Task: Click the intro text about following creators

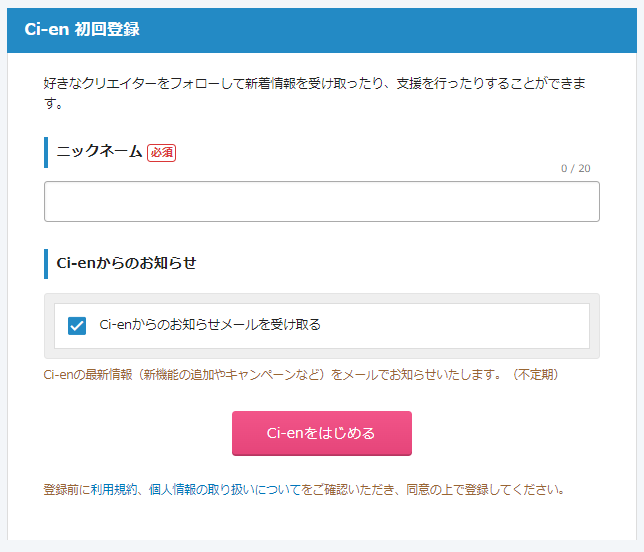Action: 315,93
